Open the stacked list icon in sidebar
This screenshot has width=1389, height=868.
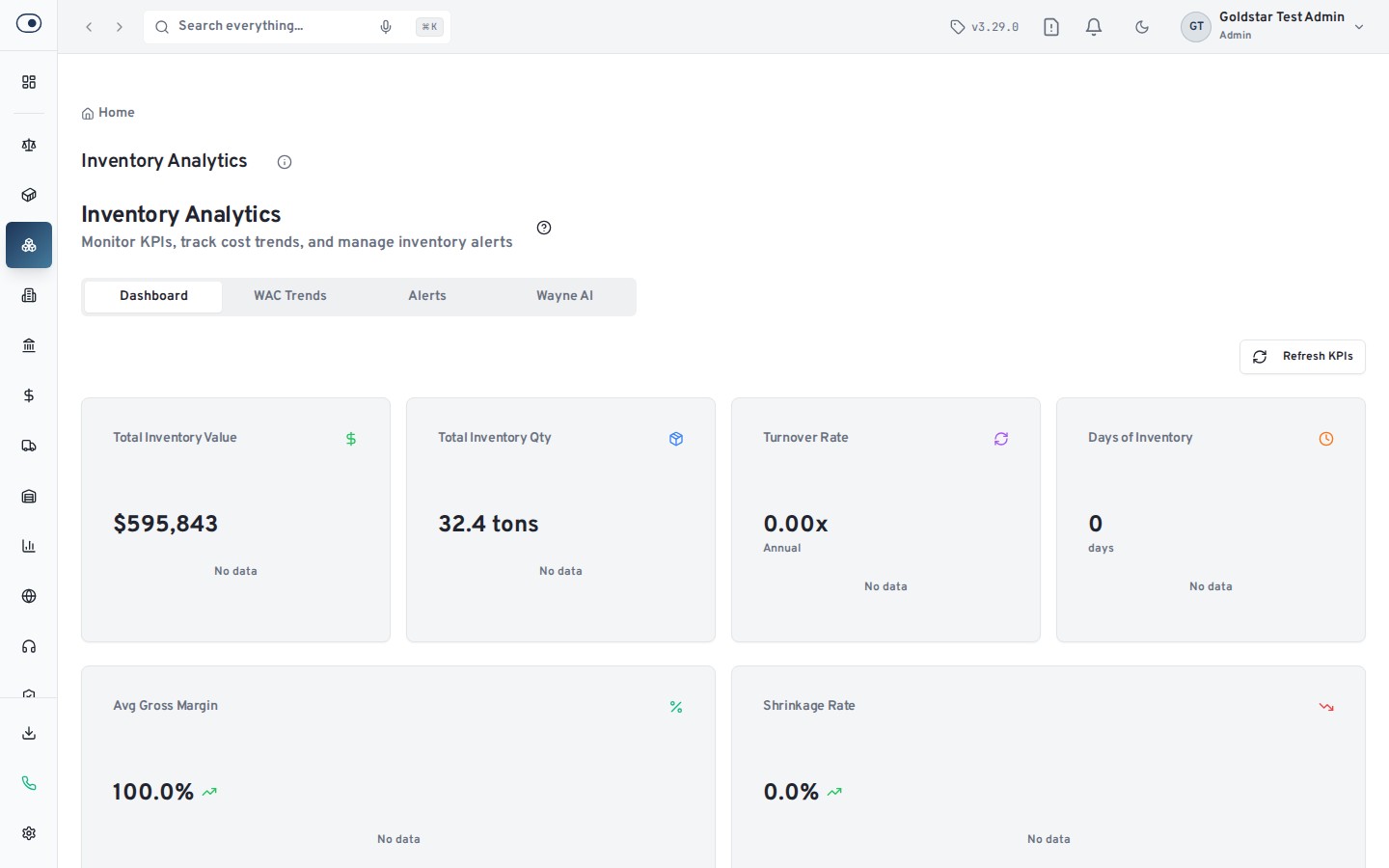point(29,496)
